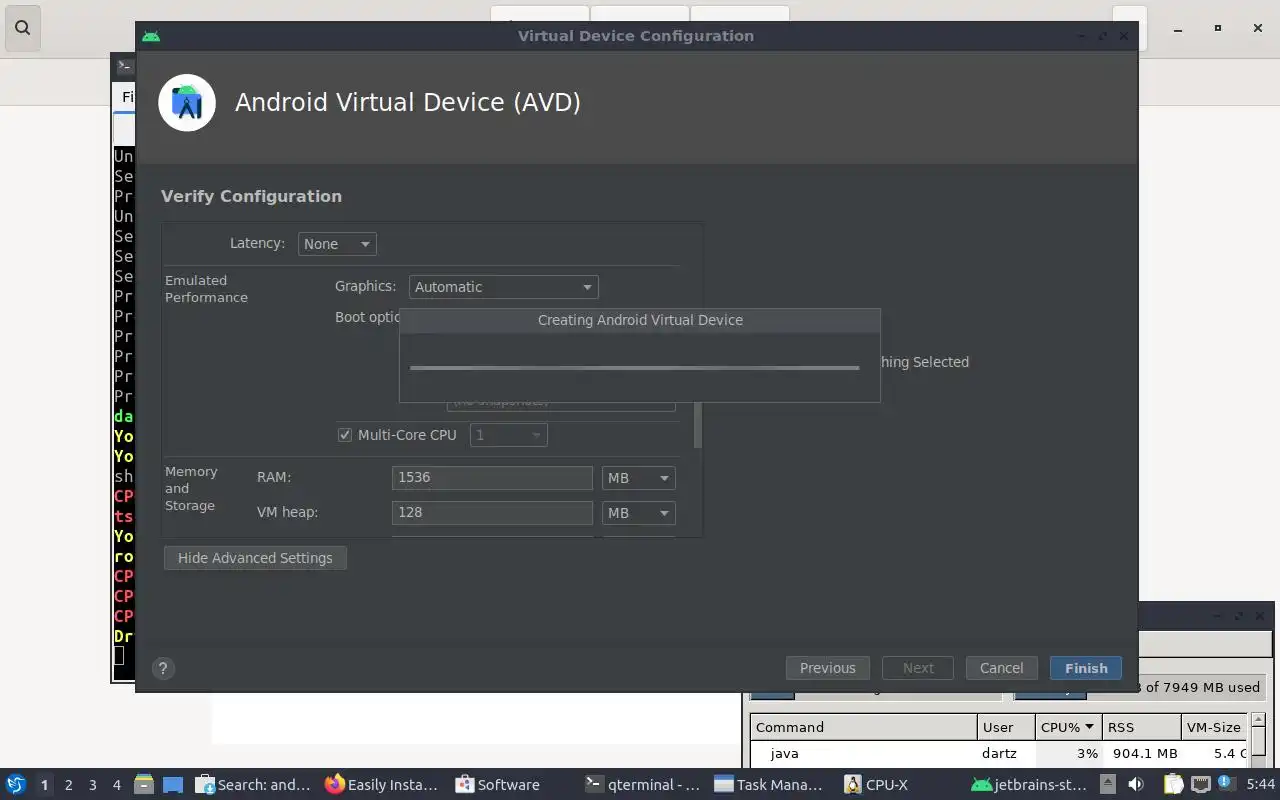Click the clipboard icon in system tray

pos(1172,784)
